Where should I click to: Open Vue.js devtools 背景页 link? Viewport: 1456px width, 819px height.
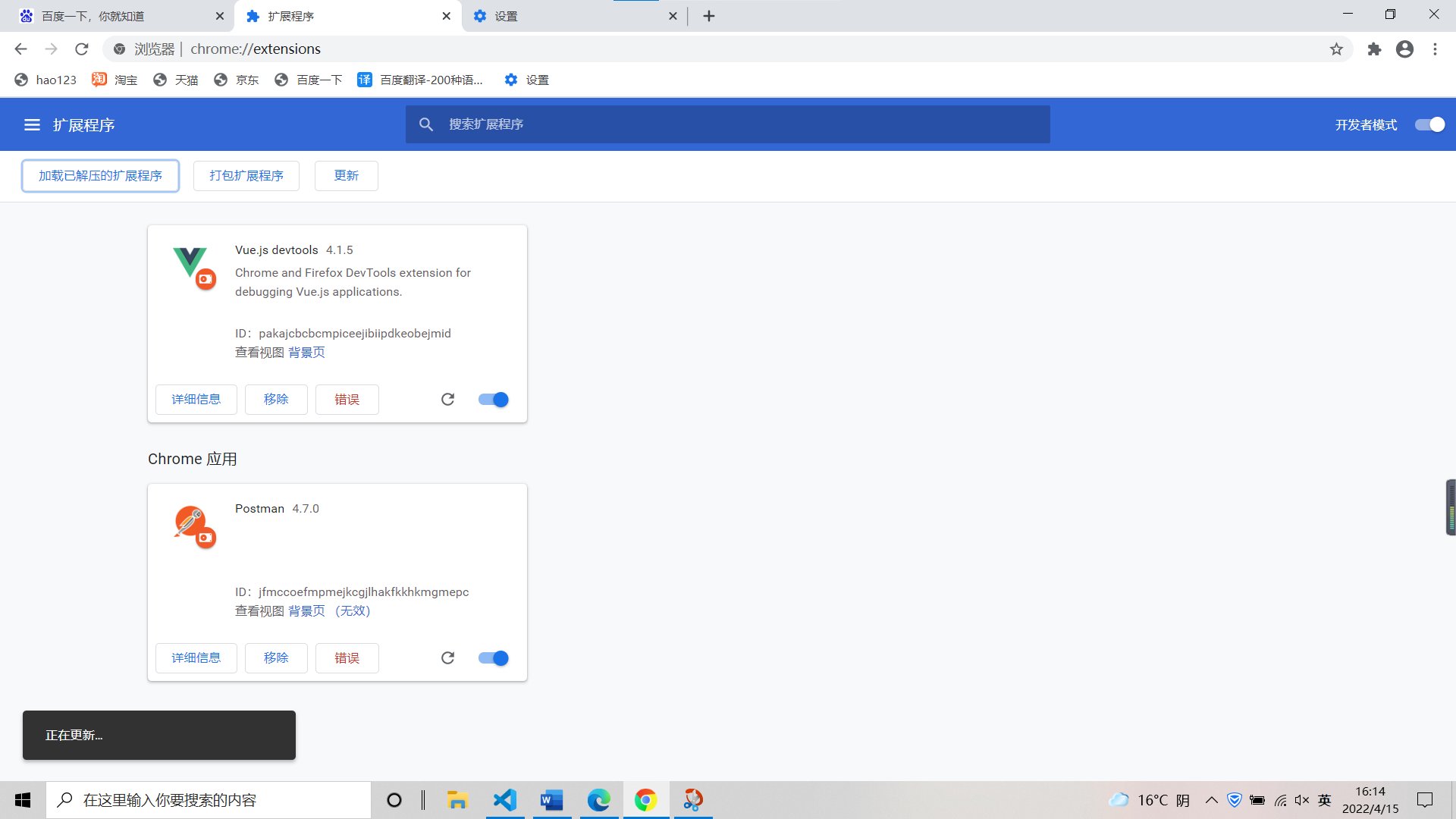point(306,353)
